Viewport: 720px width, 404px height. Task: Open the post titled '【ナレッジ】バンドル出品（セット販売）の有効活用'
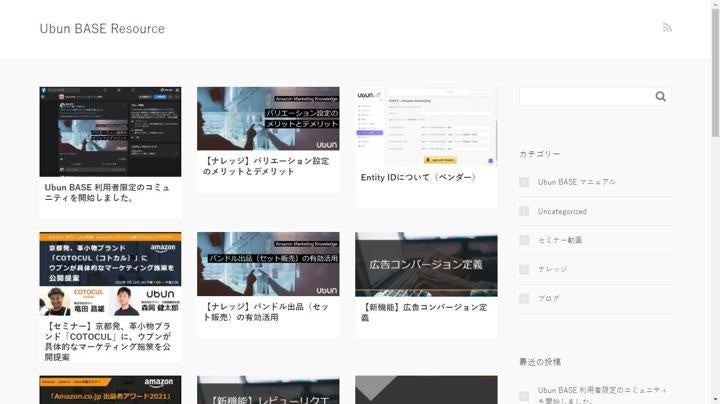click(x=266, y=312)
